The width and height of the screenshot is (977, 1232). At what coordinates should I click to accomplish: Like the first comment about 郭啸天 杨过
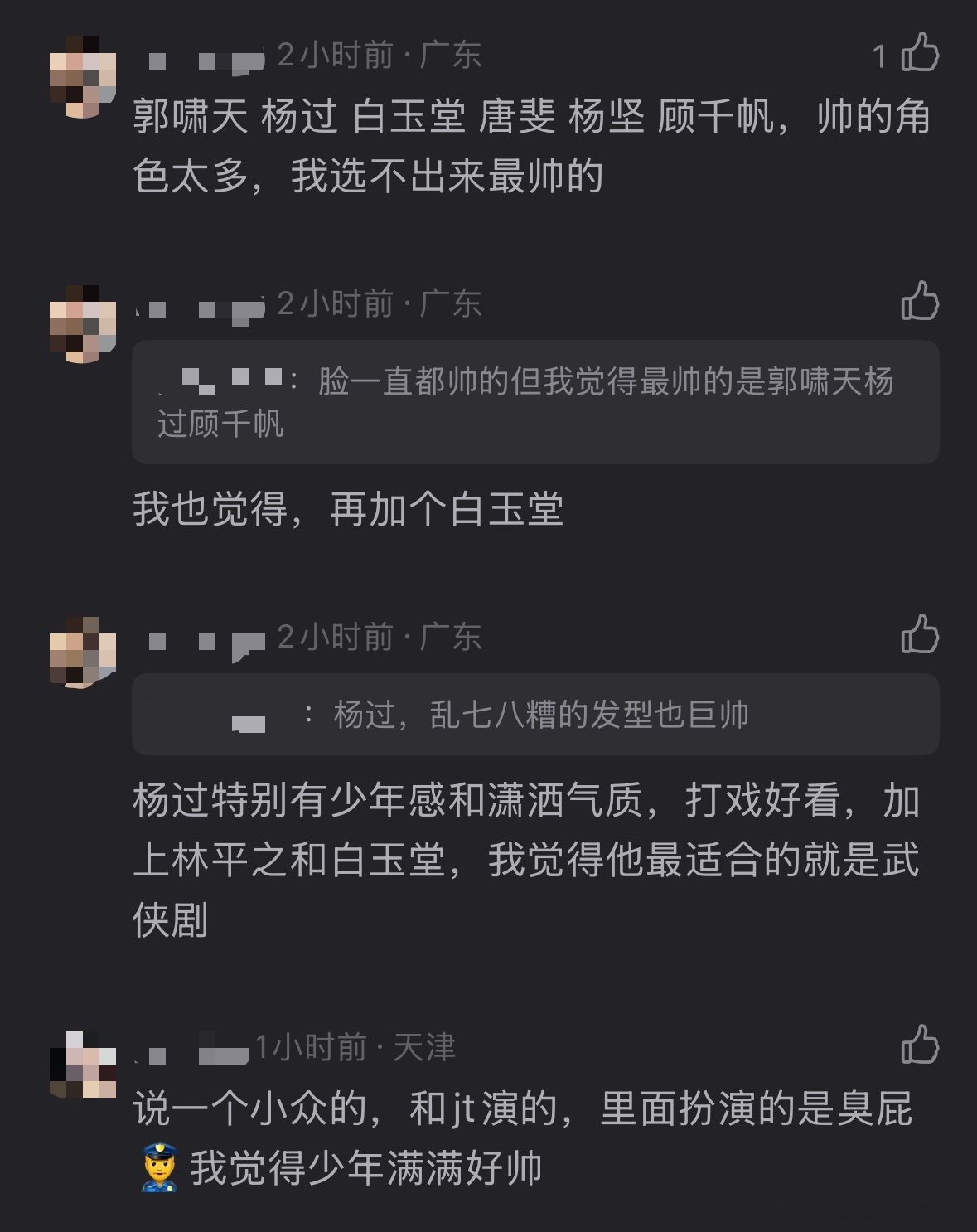click(x=920, y=54)
